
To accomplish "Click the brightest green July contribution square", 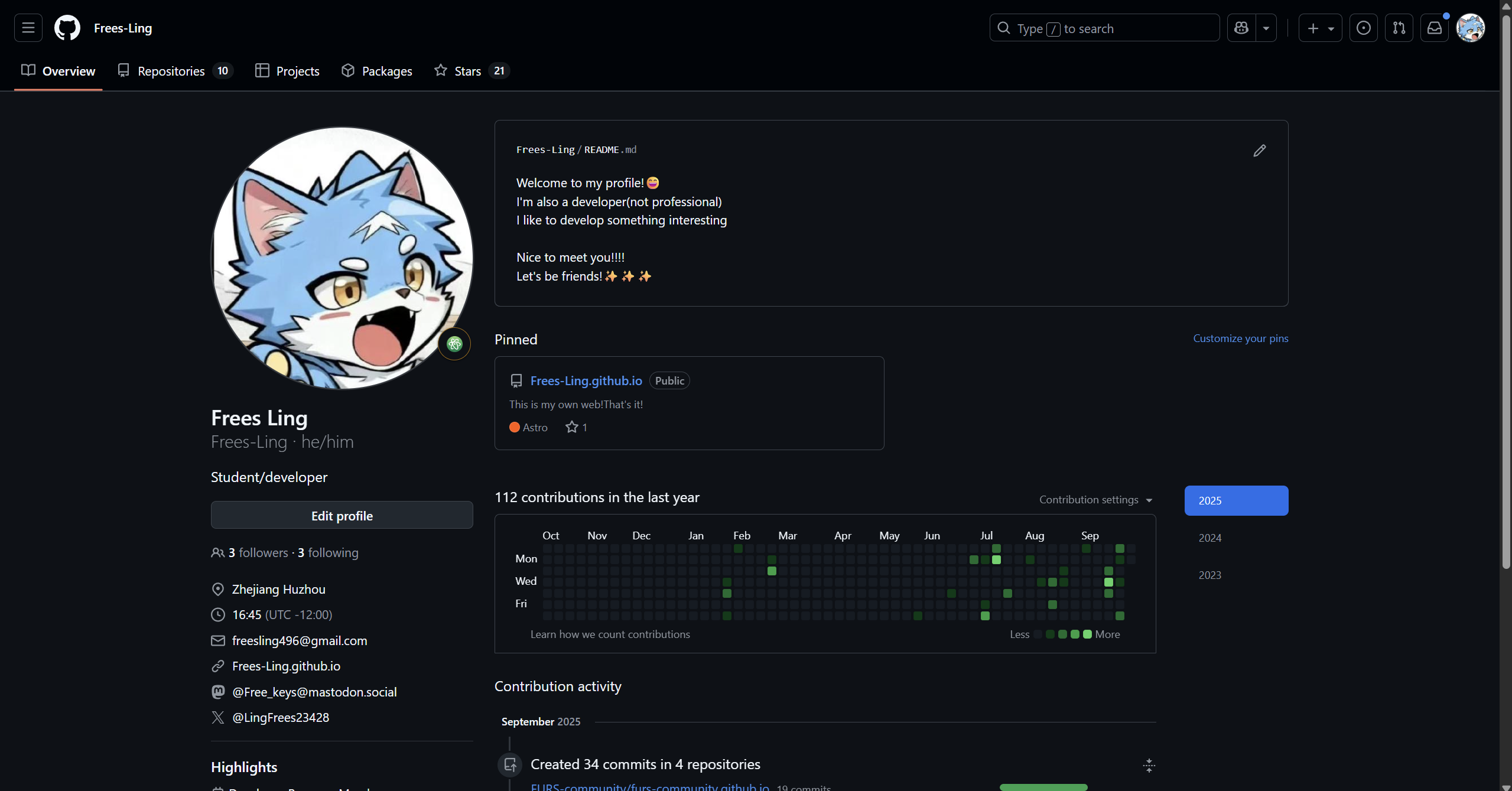I will click(x=996, y=560).
